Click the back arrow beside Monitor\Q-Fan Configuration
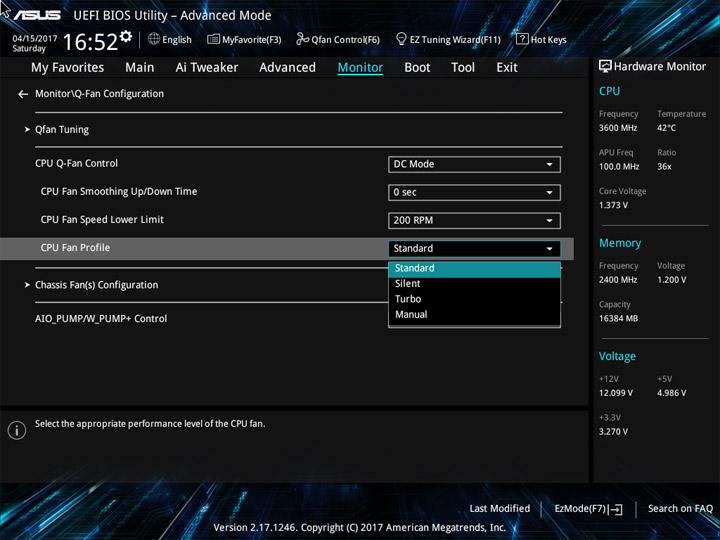Image resolution: width=720 pixels, height=540 pixels. tap(23, 94)
